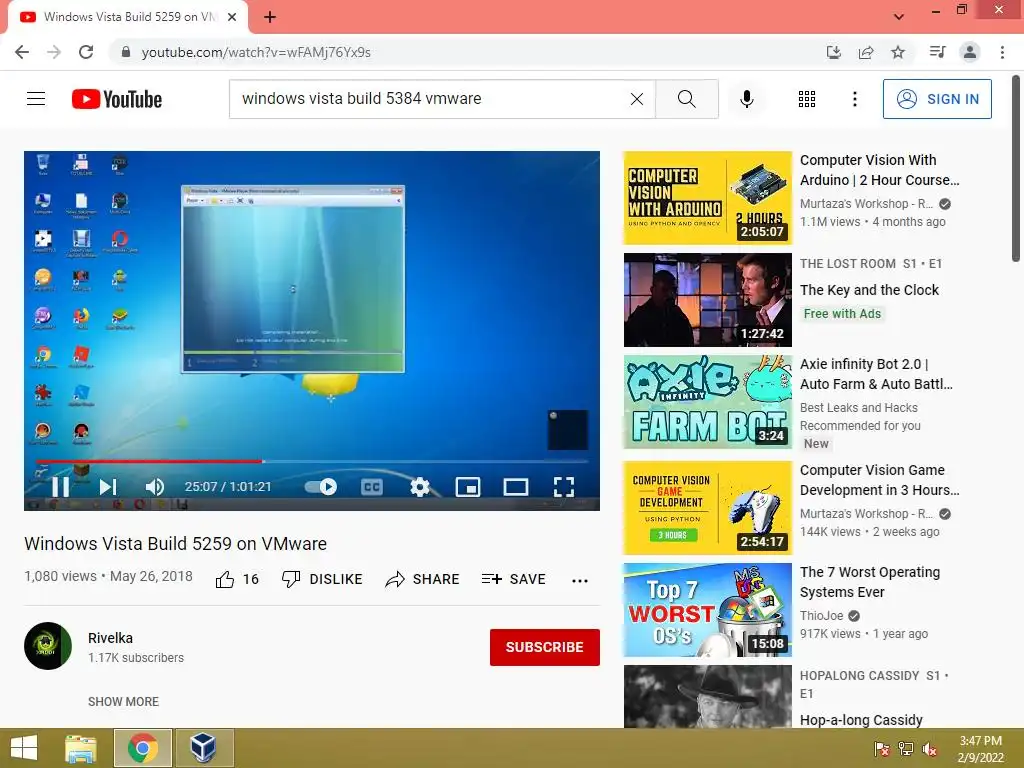Open Chrome three-dot menu
This screenshot has width=1024, height=768.
click(x=1002, y=52)
